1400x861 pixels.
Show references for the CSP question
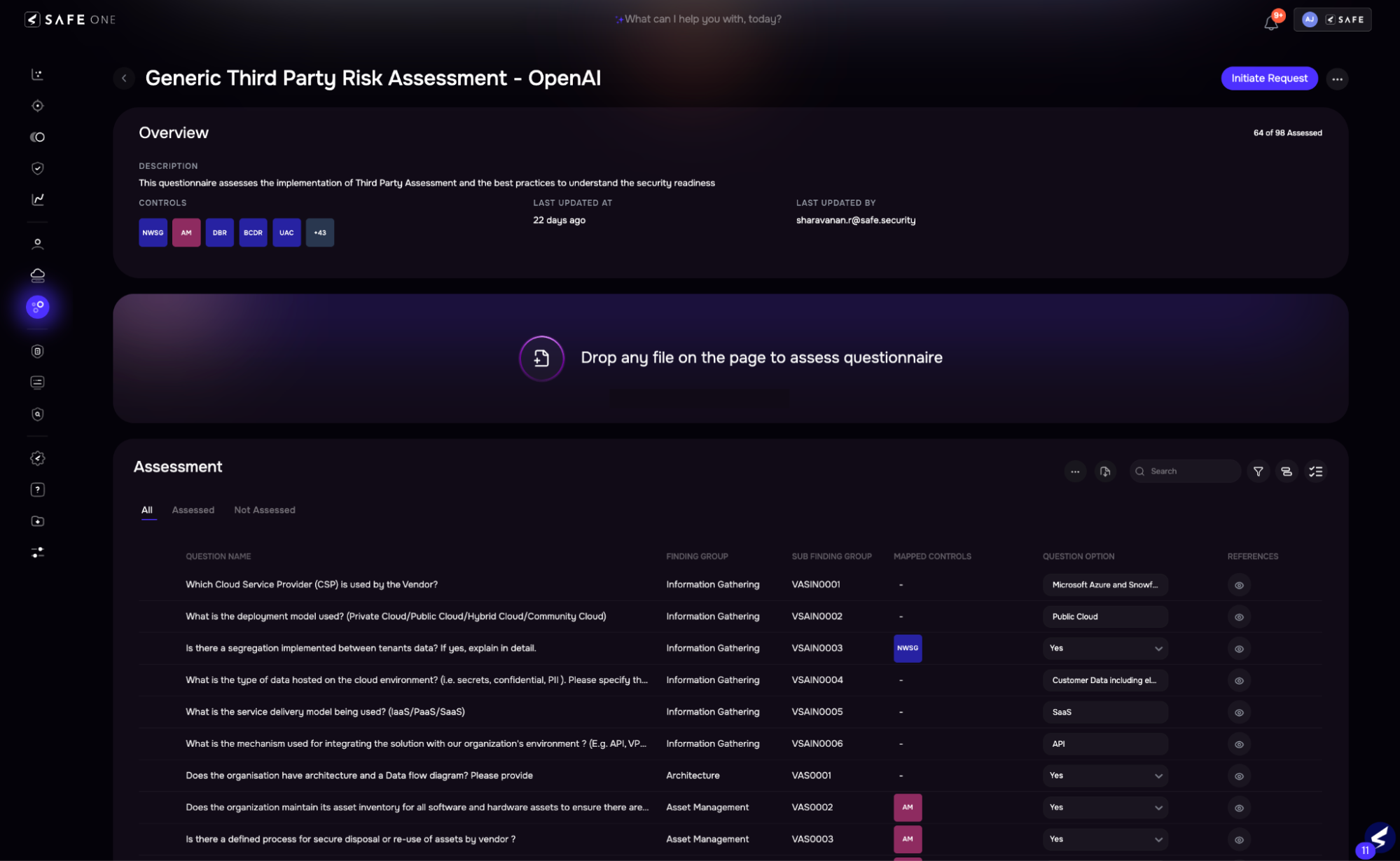(x=1239, y=585)
